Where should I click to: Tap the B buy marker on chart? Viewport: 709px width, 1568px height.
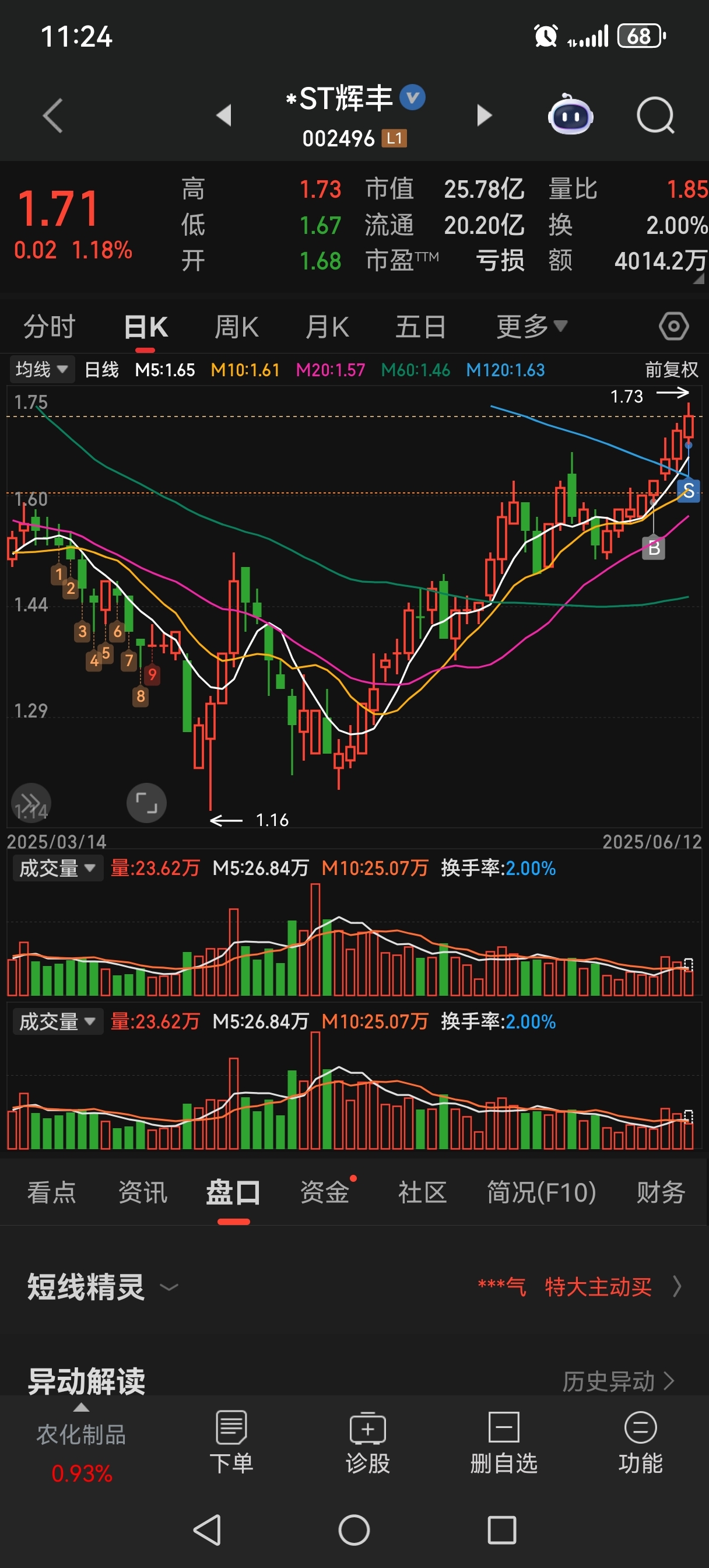[654, 548]
